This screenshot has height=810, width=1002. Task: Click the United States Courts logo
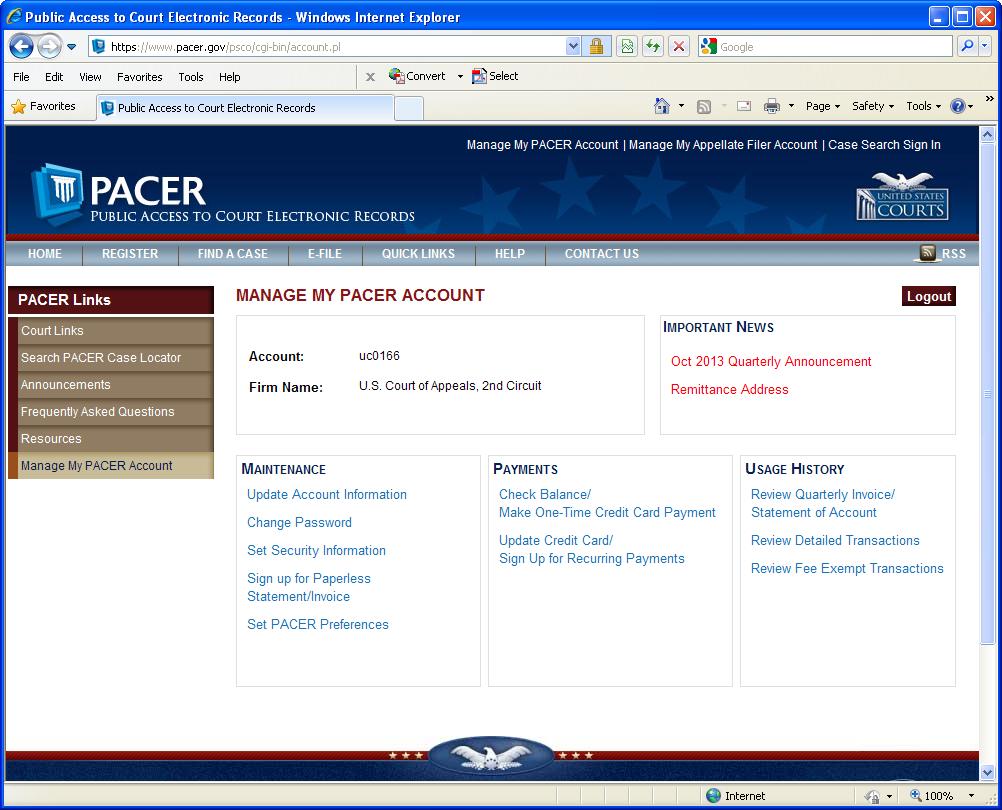coord(902,196)
